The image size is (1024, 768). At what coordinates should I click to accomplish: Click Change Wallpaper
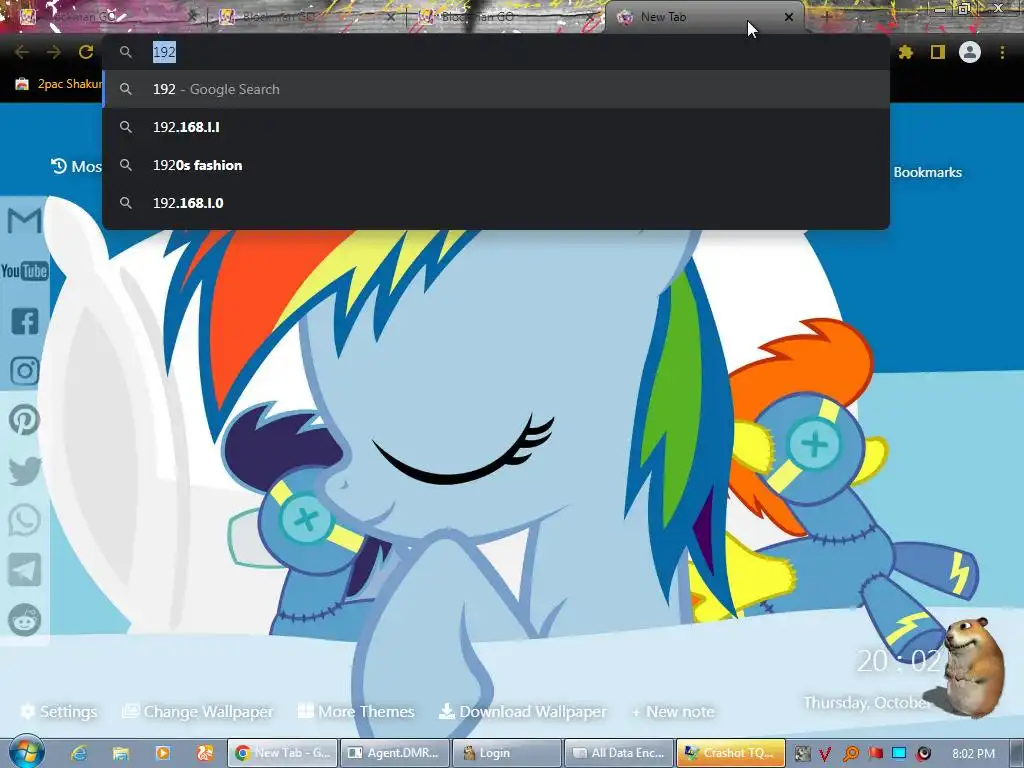tap(199, 712)
